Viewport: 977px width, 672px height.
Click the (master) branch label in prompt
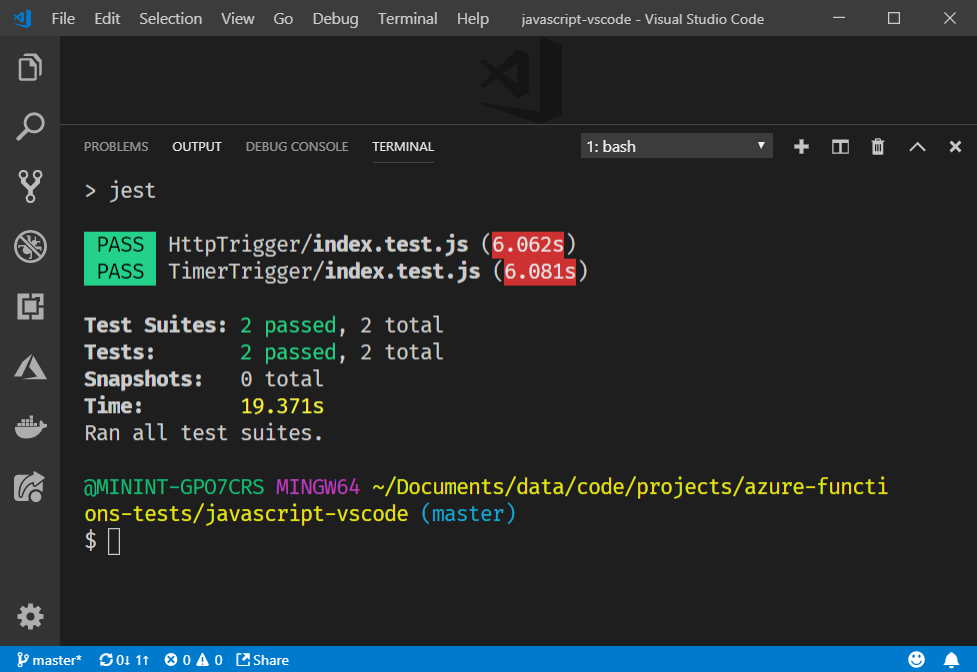(469, 514)
